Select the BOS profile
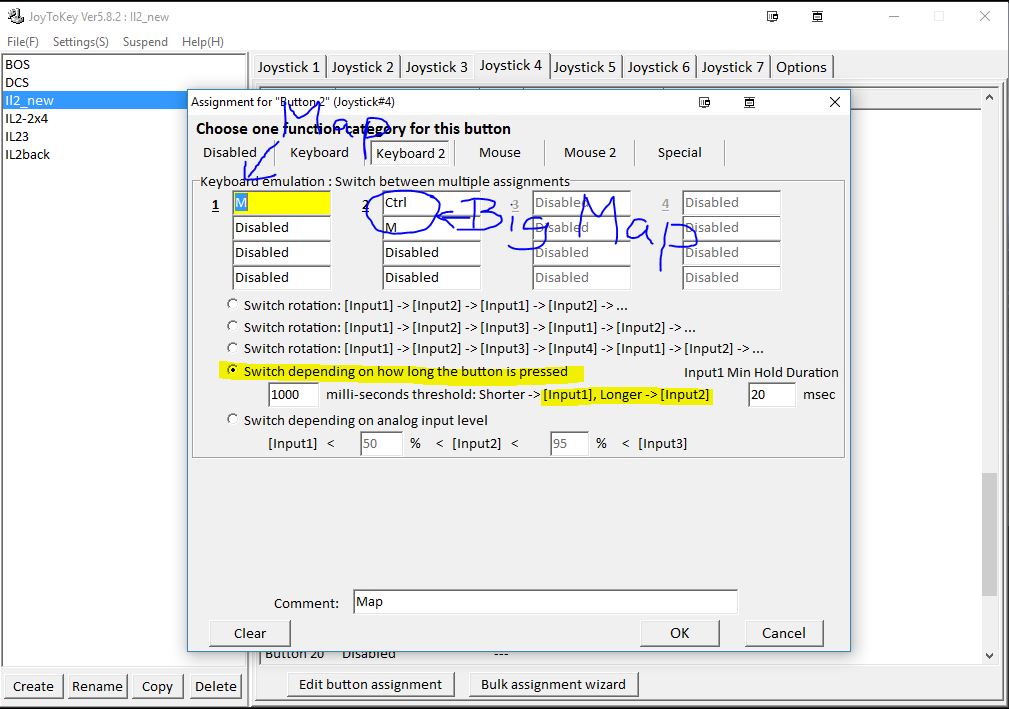Viewport: 1009px width, 709px height. click(x=124, y=64)
